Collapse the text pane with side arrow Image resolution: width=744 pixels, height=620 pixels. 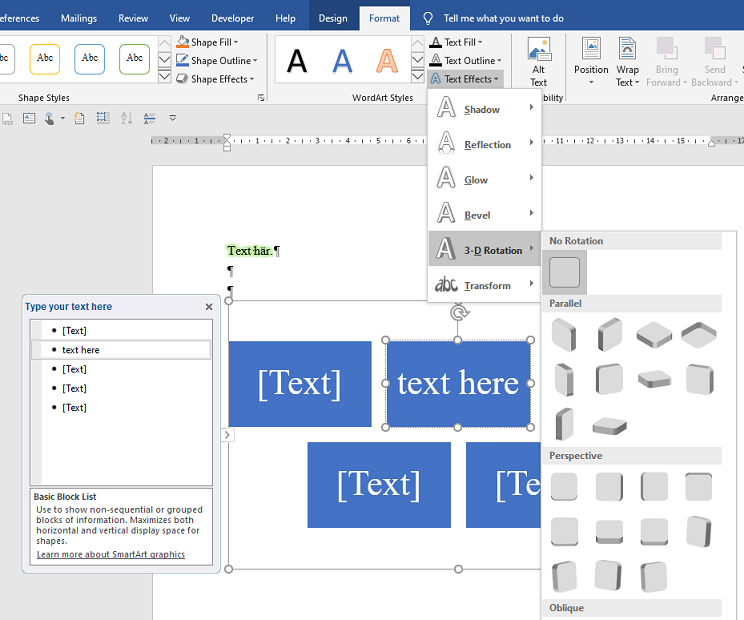(x=227, y=435)
